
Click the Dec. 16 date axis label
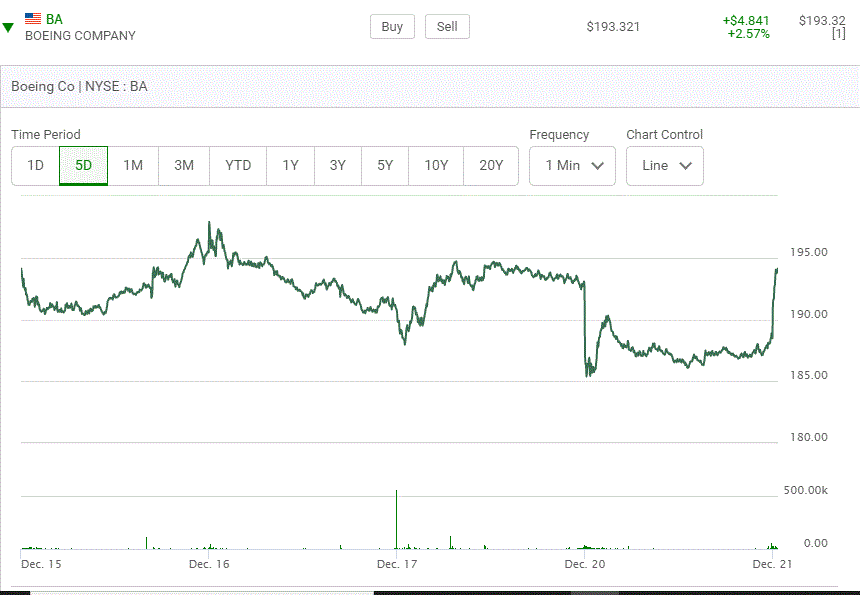click(x=209, y=564)
